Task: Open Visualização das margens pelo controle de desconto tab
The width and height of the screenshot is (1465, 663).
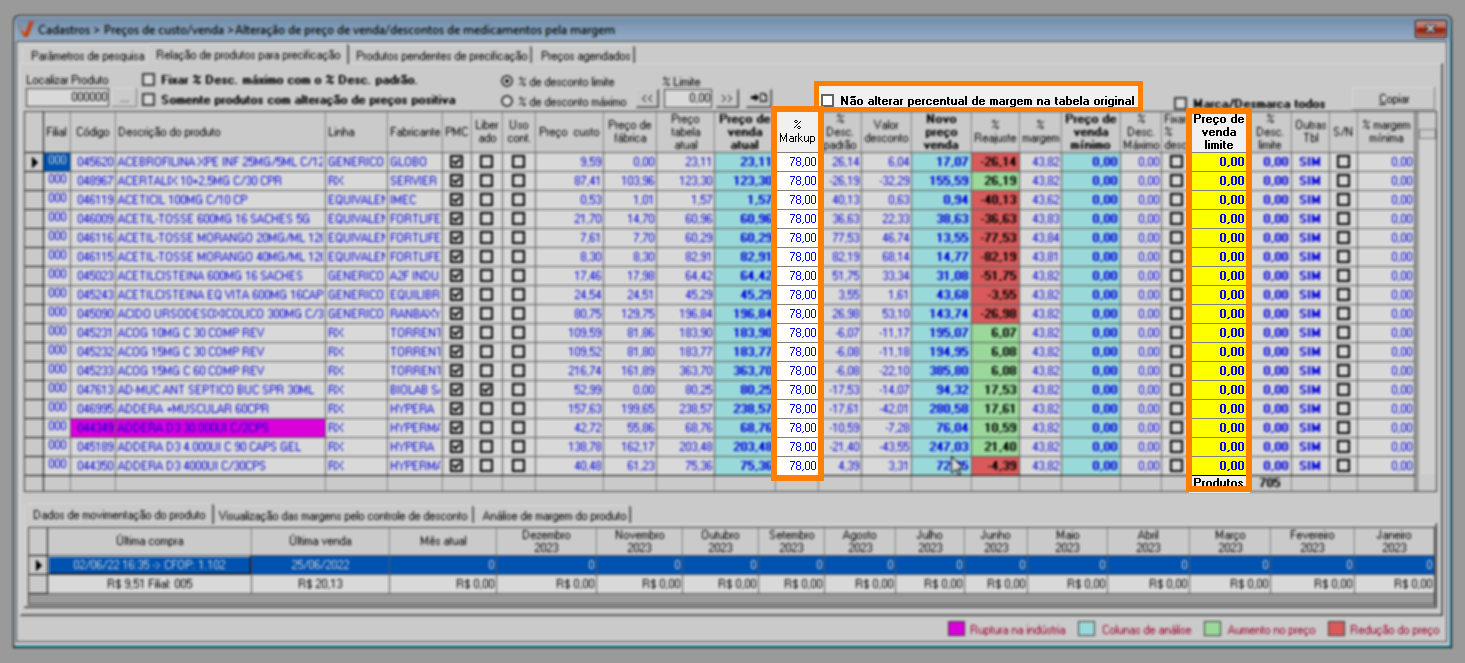Action: pos(343,516)
